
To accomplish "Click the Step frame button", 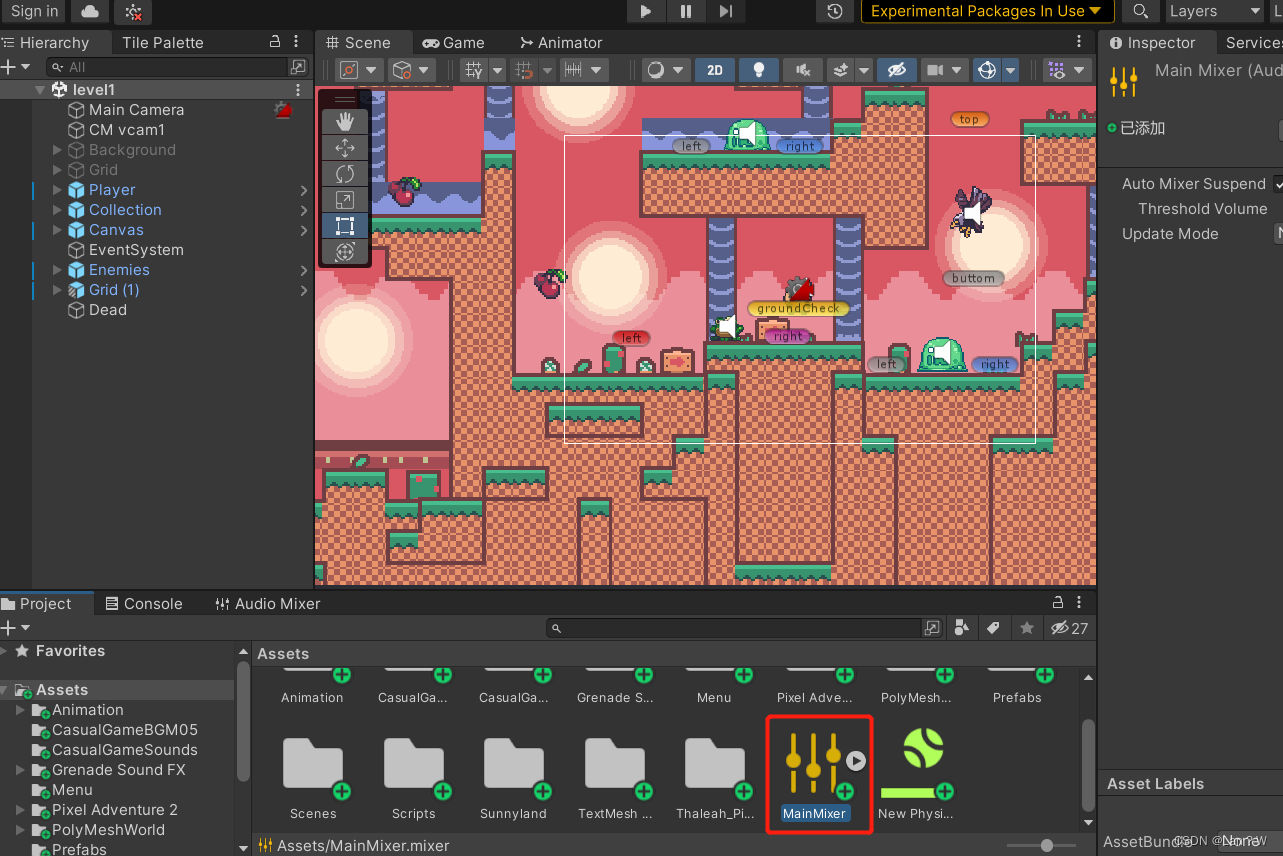I will pyautogui.click(x=726, y=11).
